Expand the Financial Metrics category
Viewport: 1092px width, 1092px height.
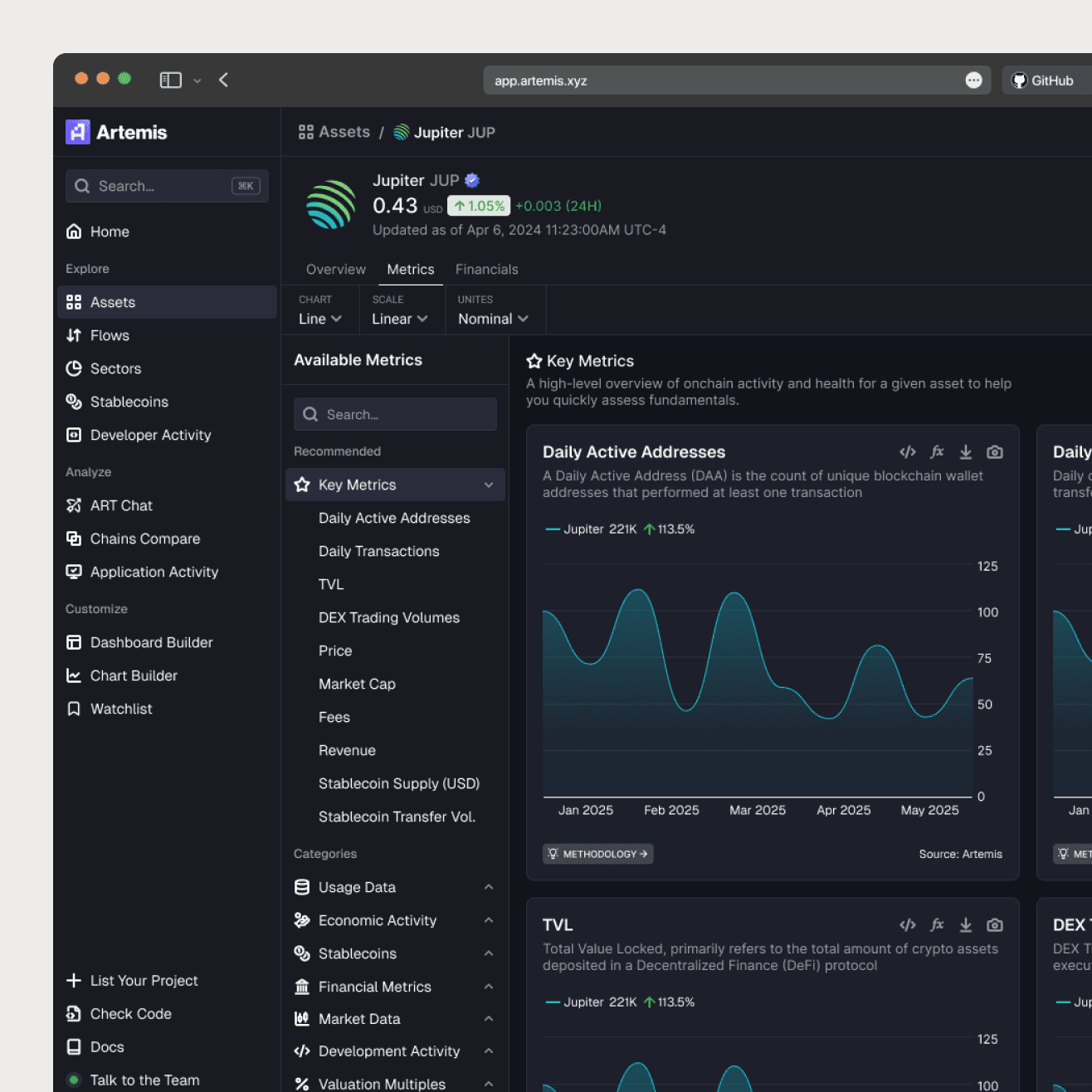(x=395, y=987)
